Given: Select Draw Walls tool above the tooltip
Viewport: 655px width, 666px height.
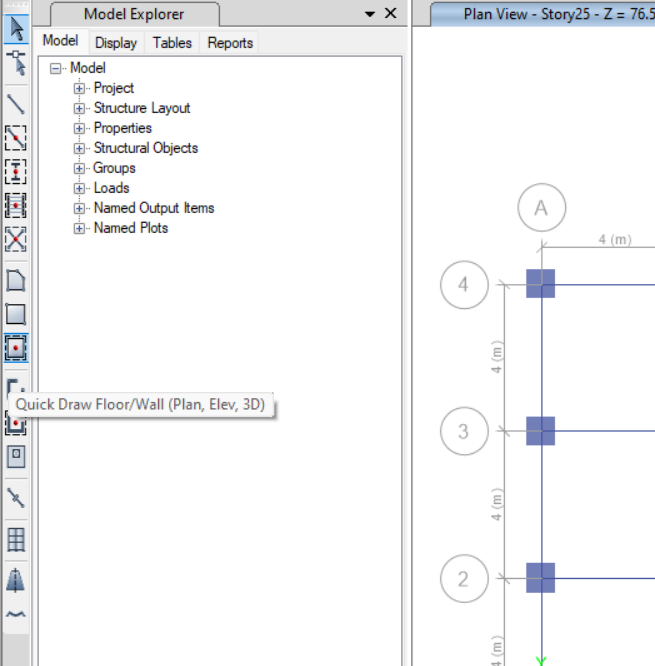Looking at the screenshot, I should [x=16, y=386].
